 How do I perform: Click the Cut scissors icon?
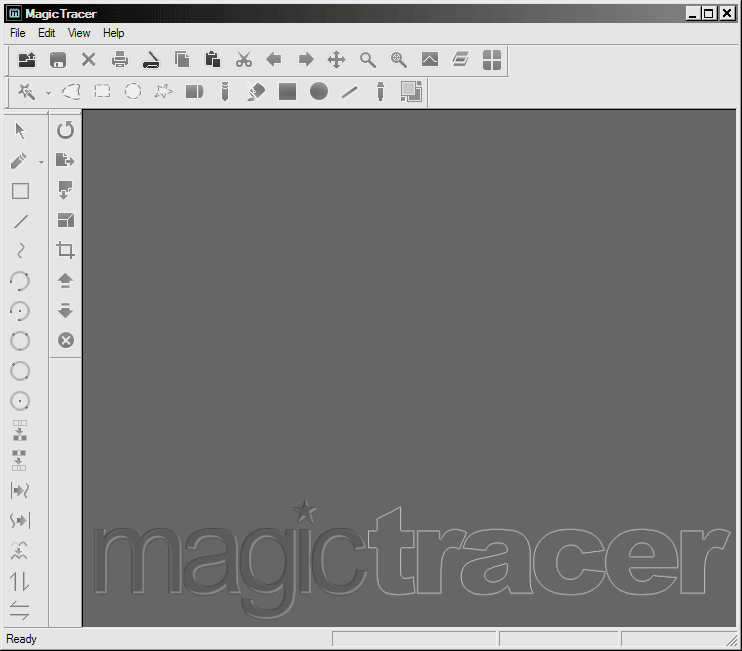pyautogui.click(x=244, y=60)
